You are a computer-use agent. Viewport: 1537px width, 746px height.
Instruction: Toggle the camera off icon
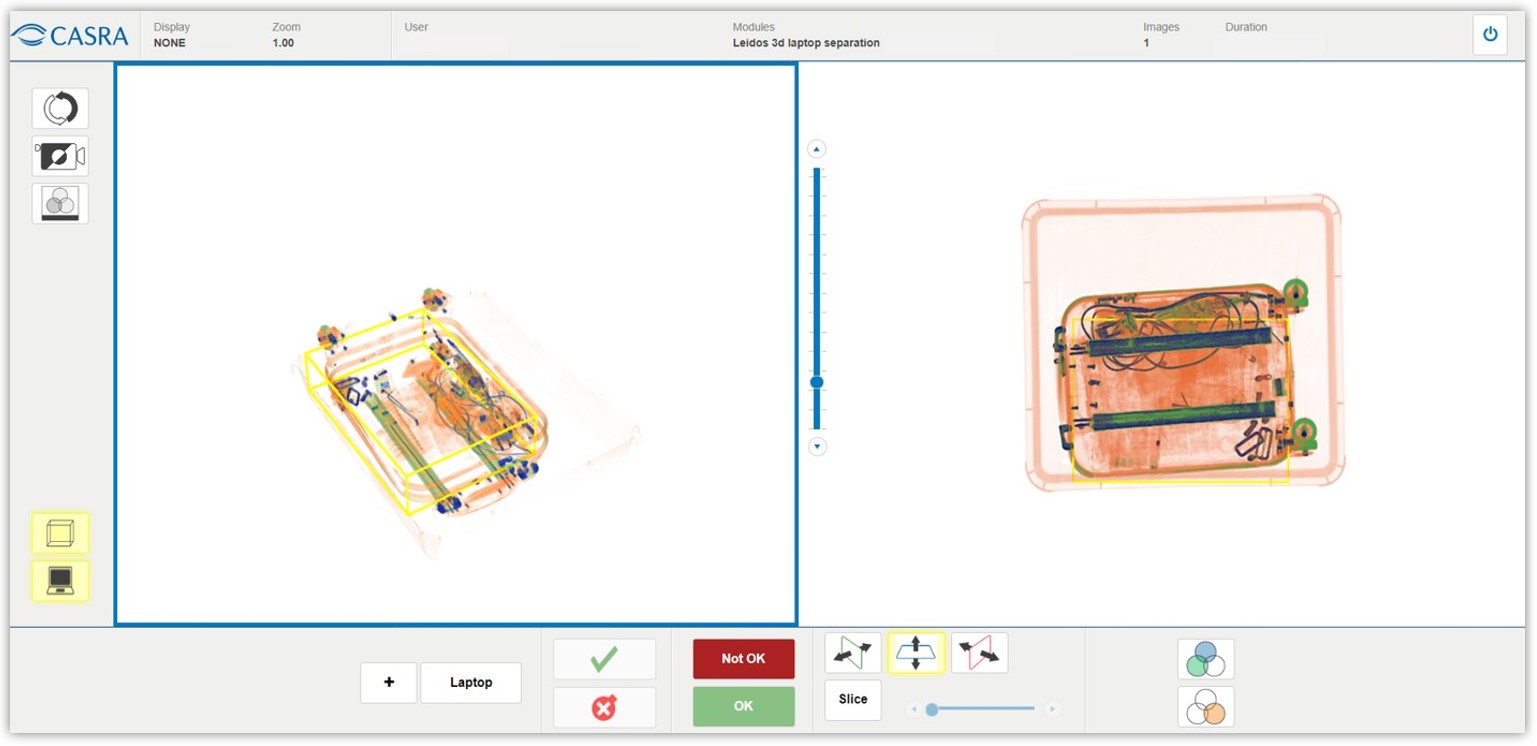(60, 156)
